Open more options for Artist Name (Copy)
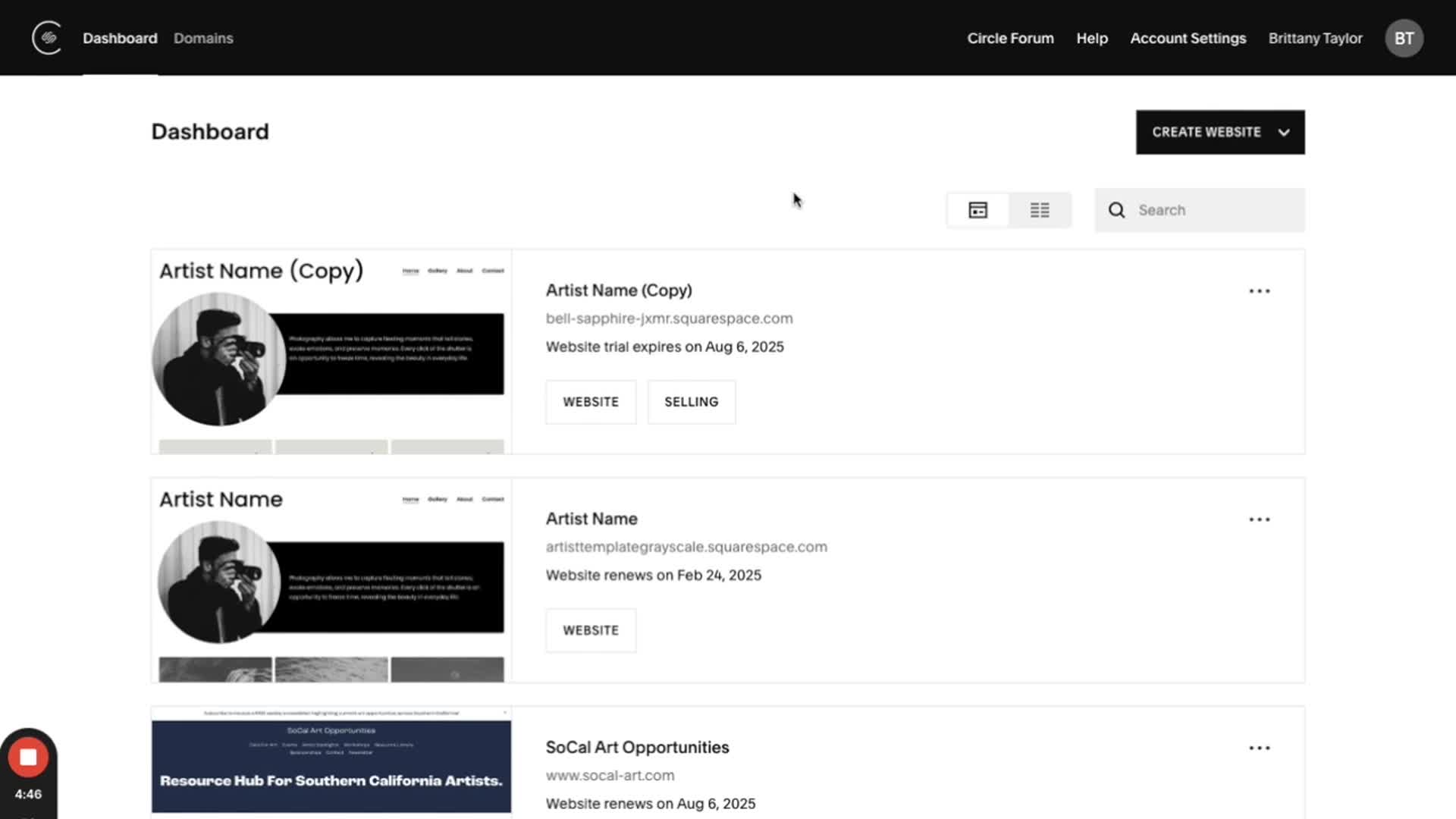 coord(1260,291)
